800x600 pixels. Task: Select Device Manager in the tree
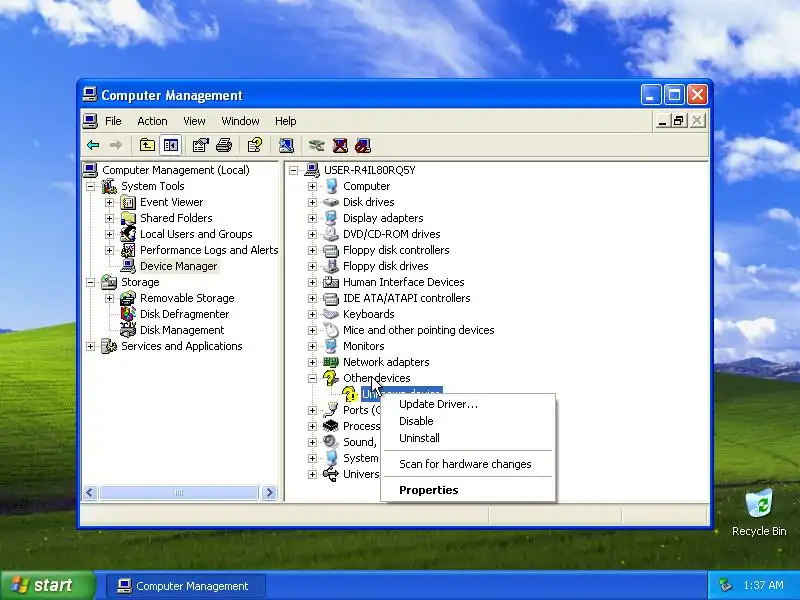coord(179,266)
